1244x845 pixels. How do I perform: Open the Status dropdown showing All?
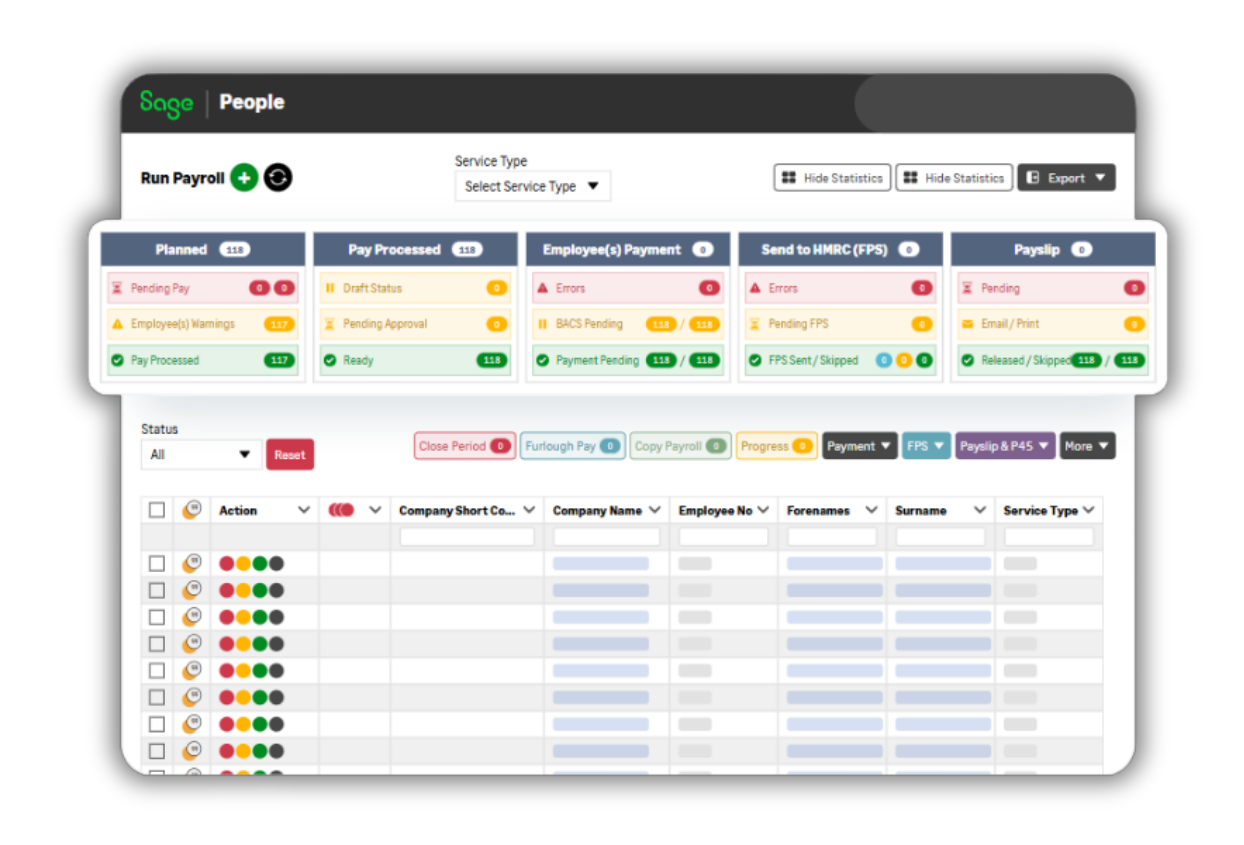(x=201, y=454)
